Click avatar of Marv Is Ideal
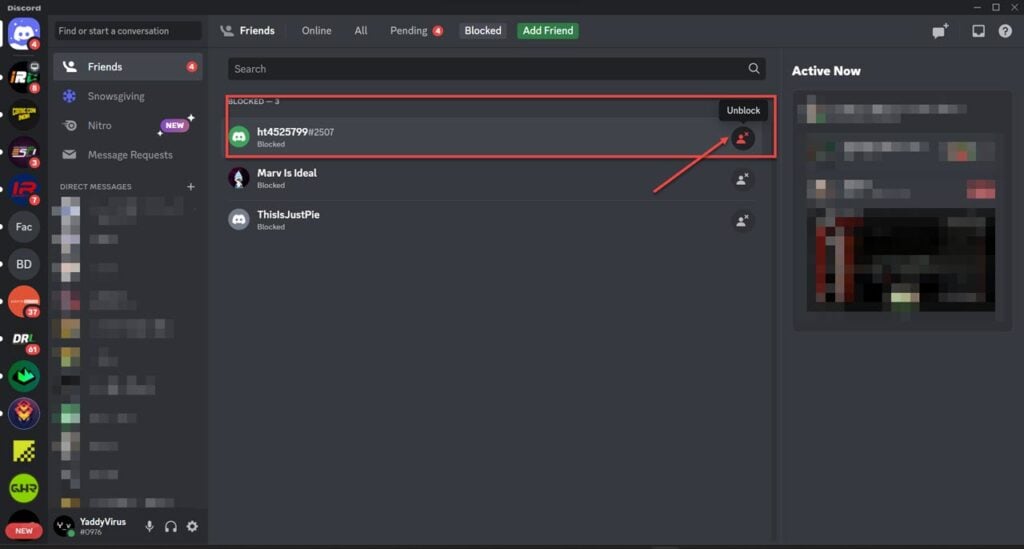Screen dimensions: 1024x549 pos(239,178)
